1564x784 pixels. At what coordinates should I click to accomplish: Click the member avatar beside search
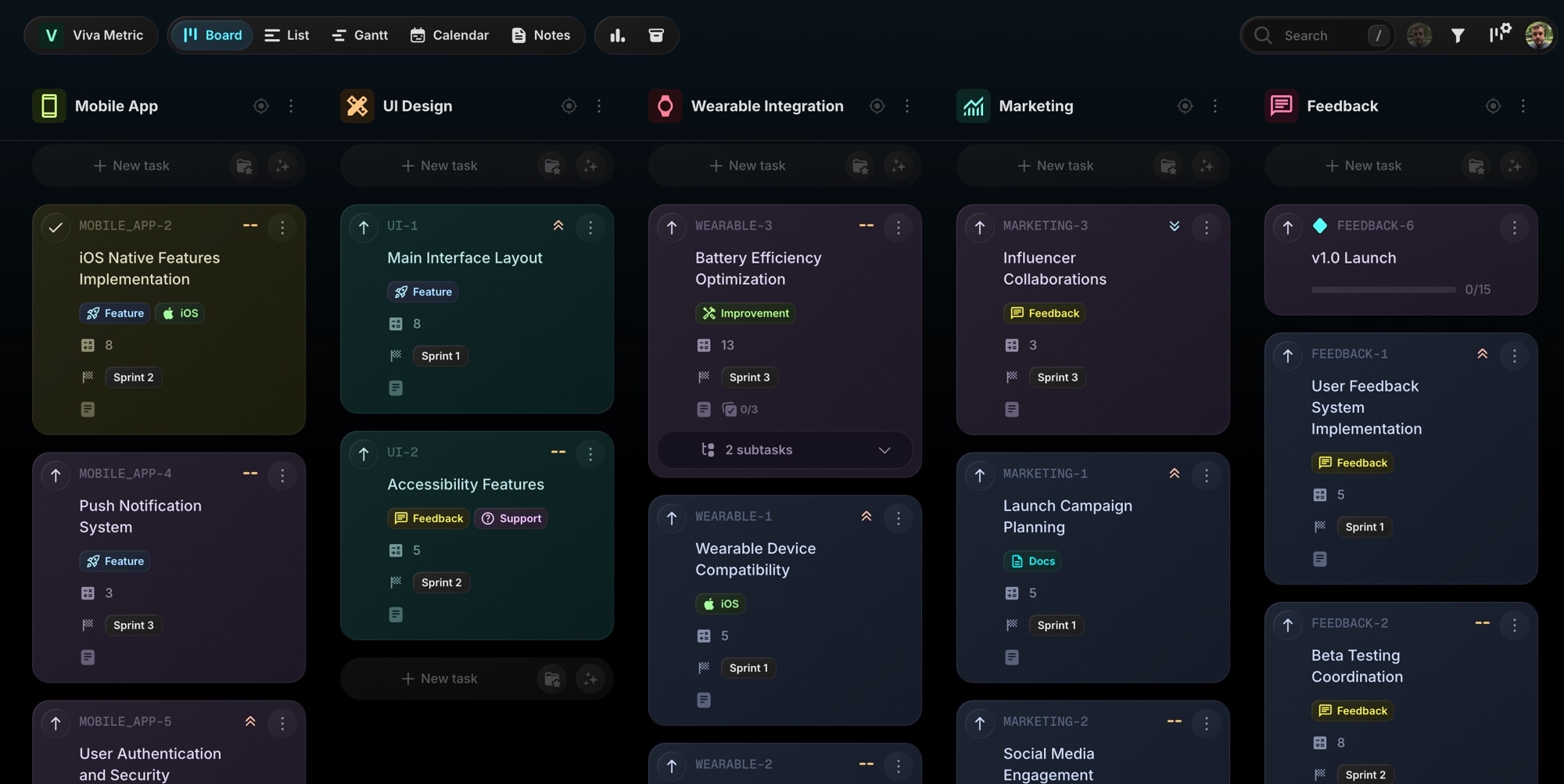(1419, 35)
